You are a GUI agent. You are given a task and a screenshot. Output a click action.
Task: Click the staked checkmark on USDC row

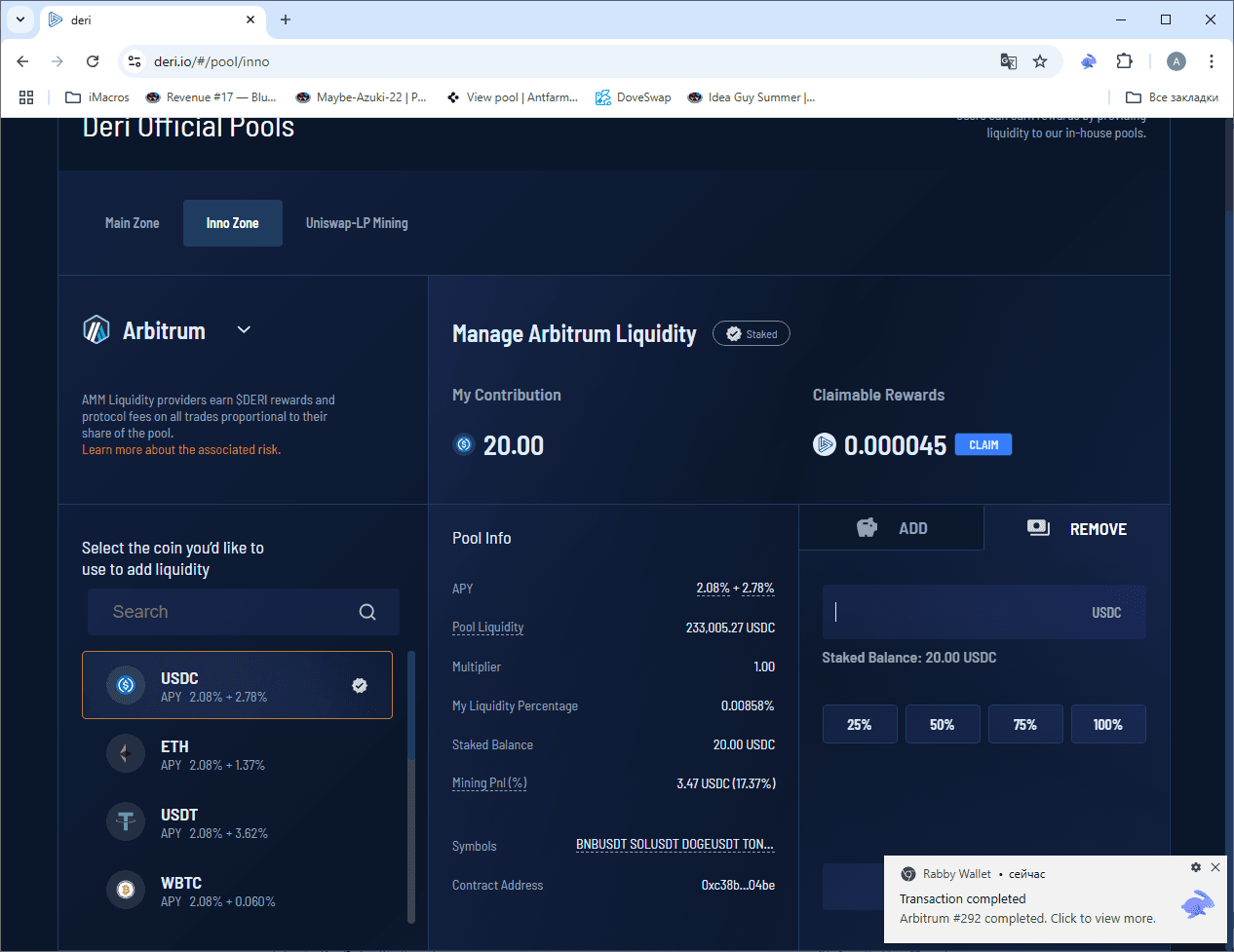pyautogui.click(x=360, y=685)
